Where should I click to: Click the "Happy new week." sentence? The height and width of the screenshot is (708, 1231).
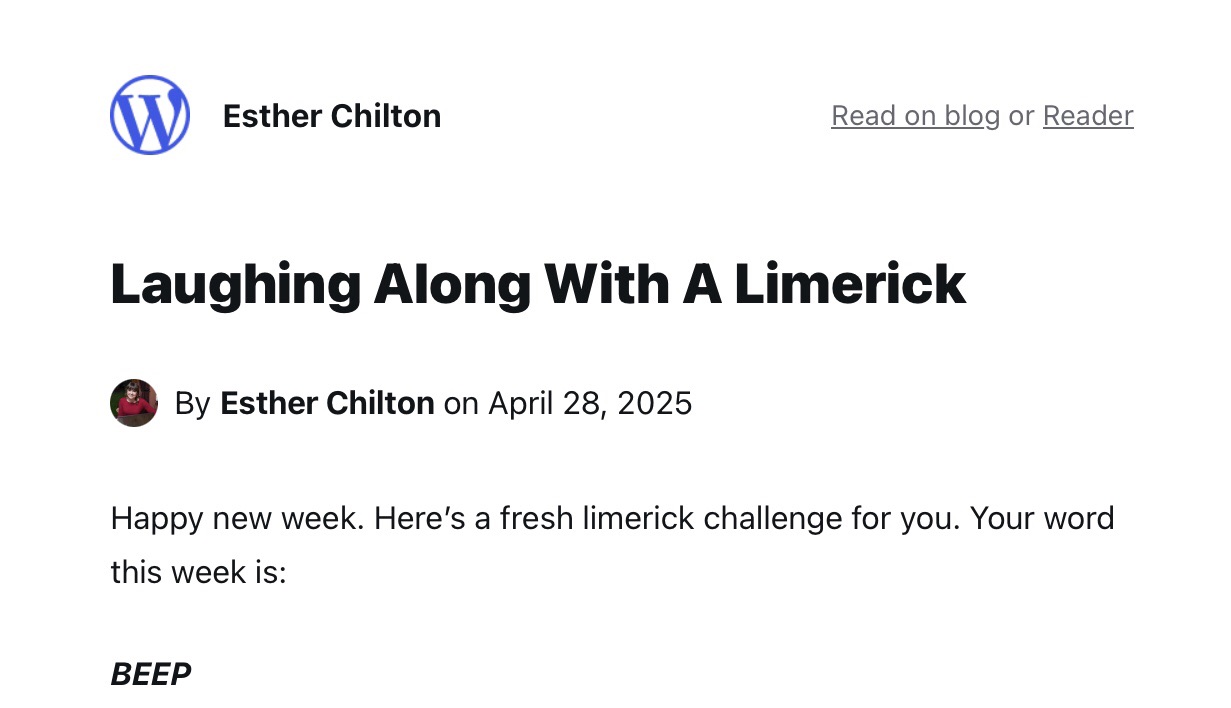235,520
